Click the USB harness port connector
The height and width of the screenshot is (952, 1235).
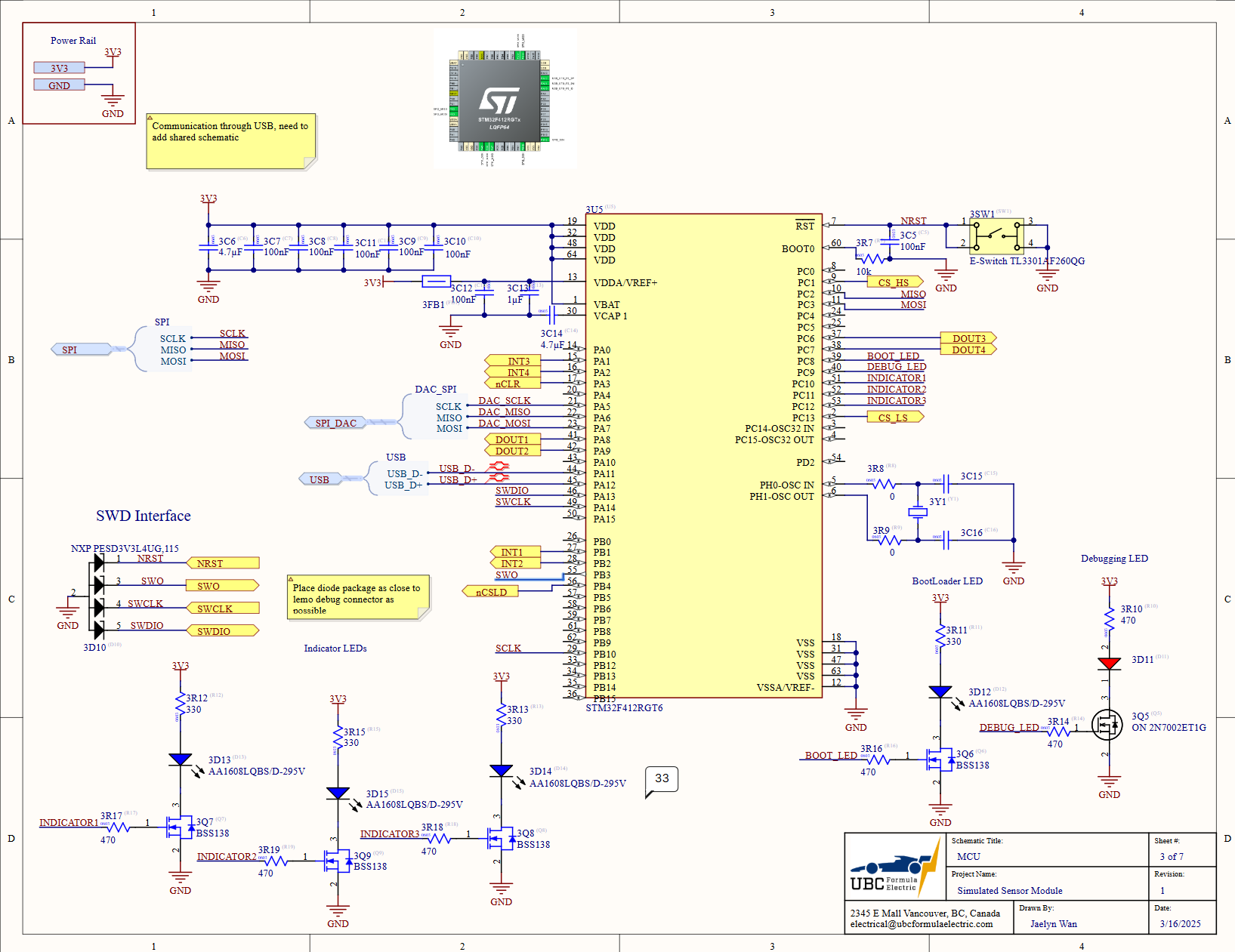point(320,479)
